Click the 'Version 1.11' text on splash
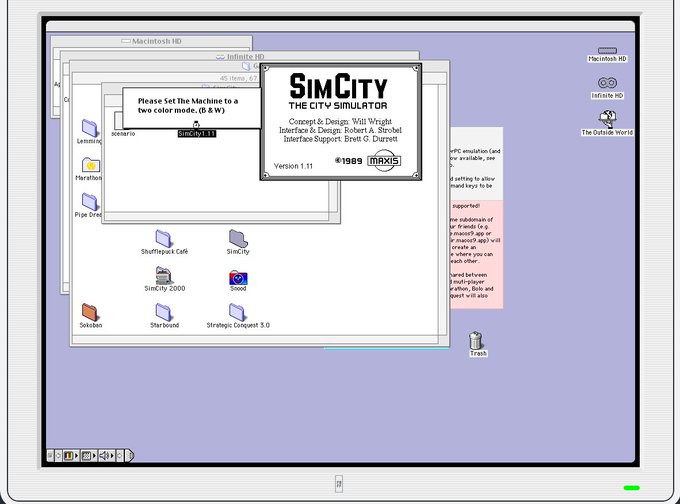 (x=293, y=166)
